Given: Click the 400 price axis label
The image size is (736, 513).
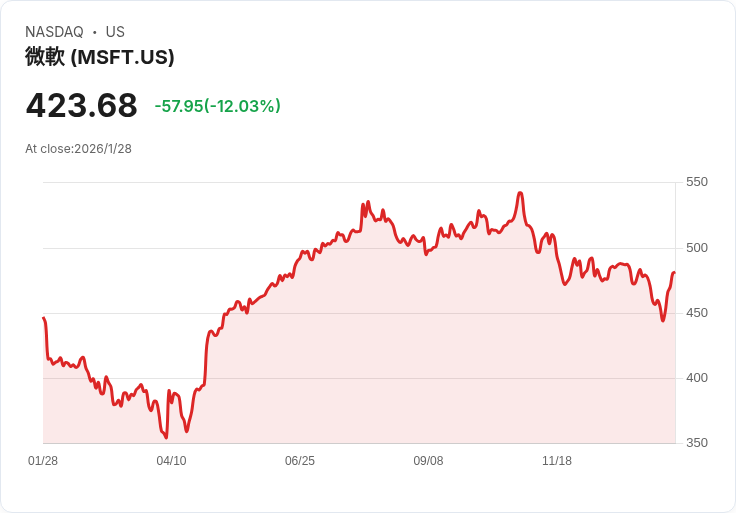Looking at the screenshot, I should (697, 378).
